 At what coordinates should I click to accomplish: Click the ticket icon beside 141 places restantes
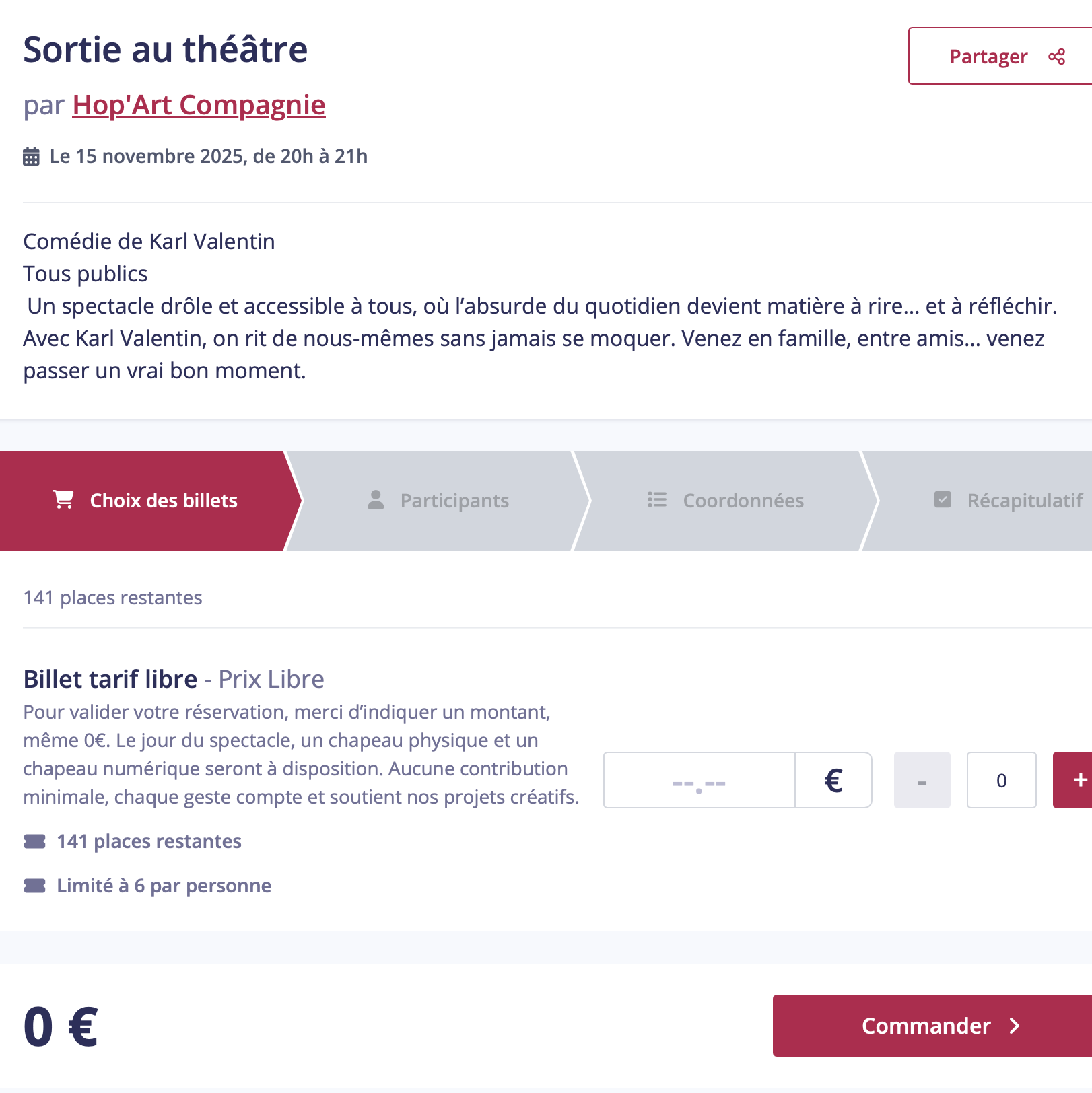35,841
